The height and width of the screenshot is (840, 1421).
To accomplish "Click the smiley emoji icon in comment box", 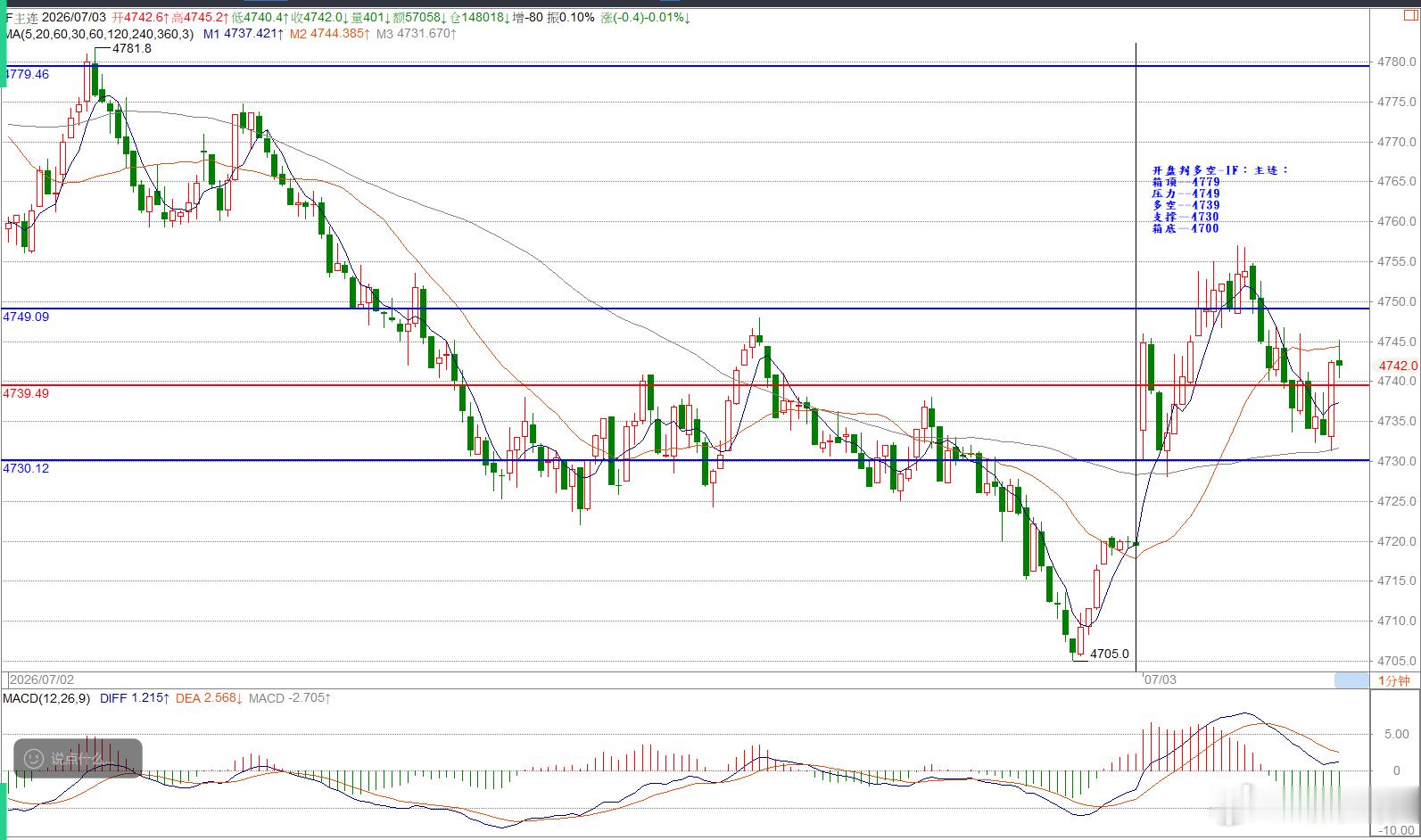I will 34,759.
